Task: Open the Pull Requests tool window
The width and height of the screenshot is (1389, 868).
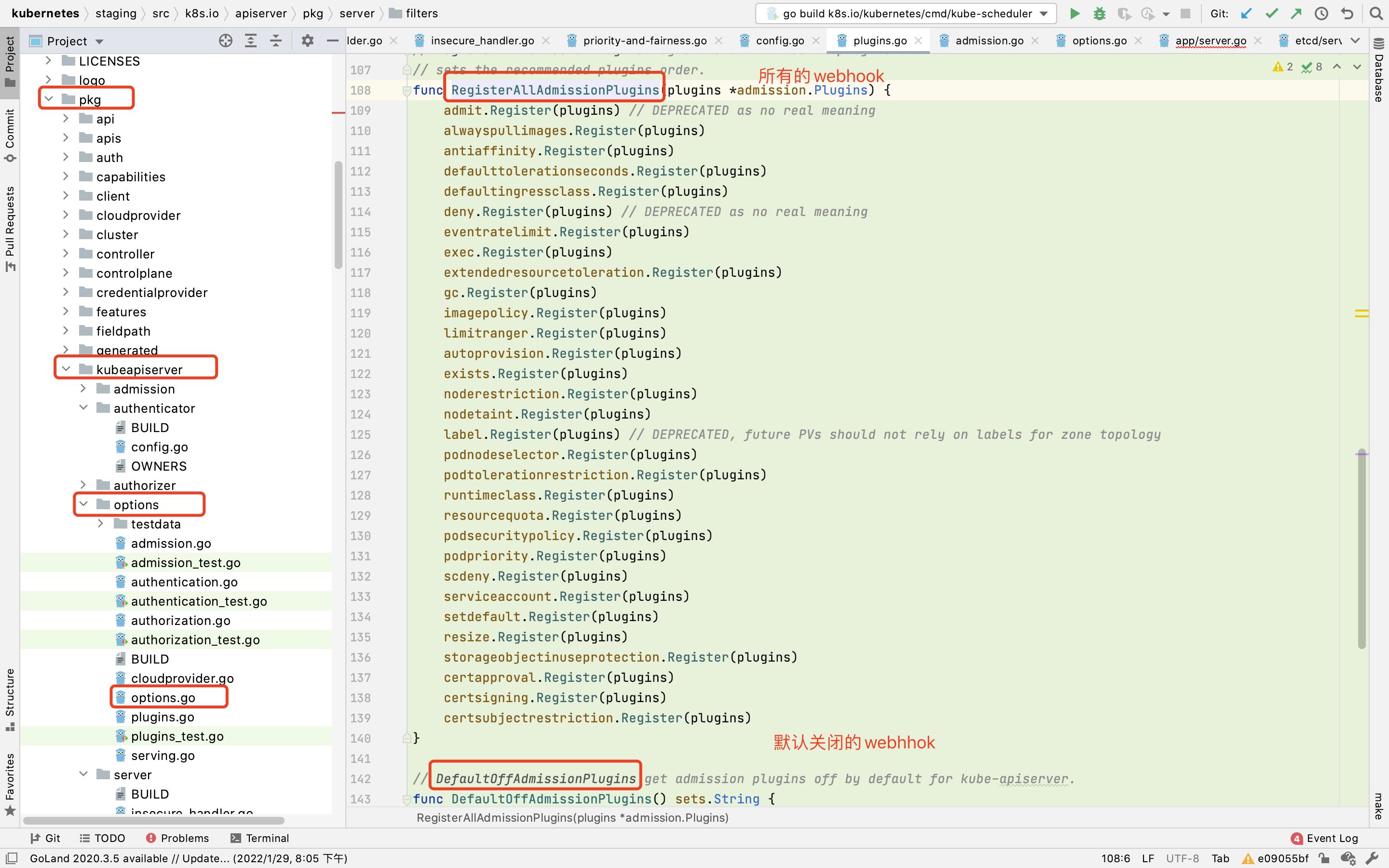Action: pos(10,229)
